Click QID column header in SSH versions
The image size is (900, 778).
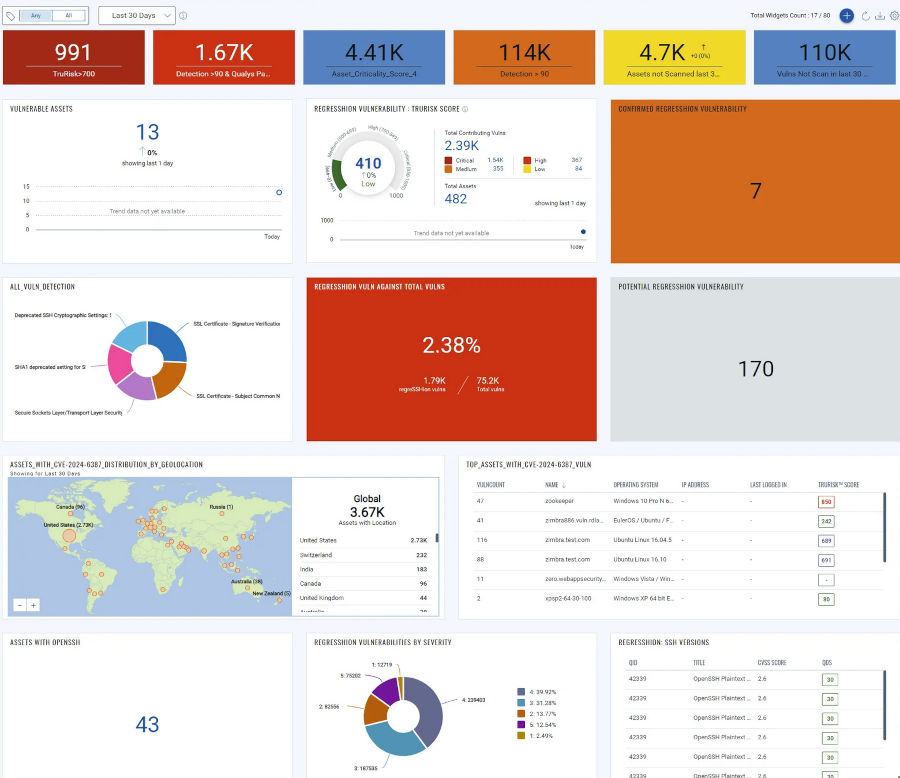click(x=633, y=663)
